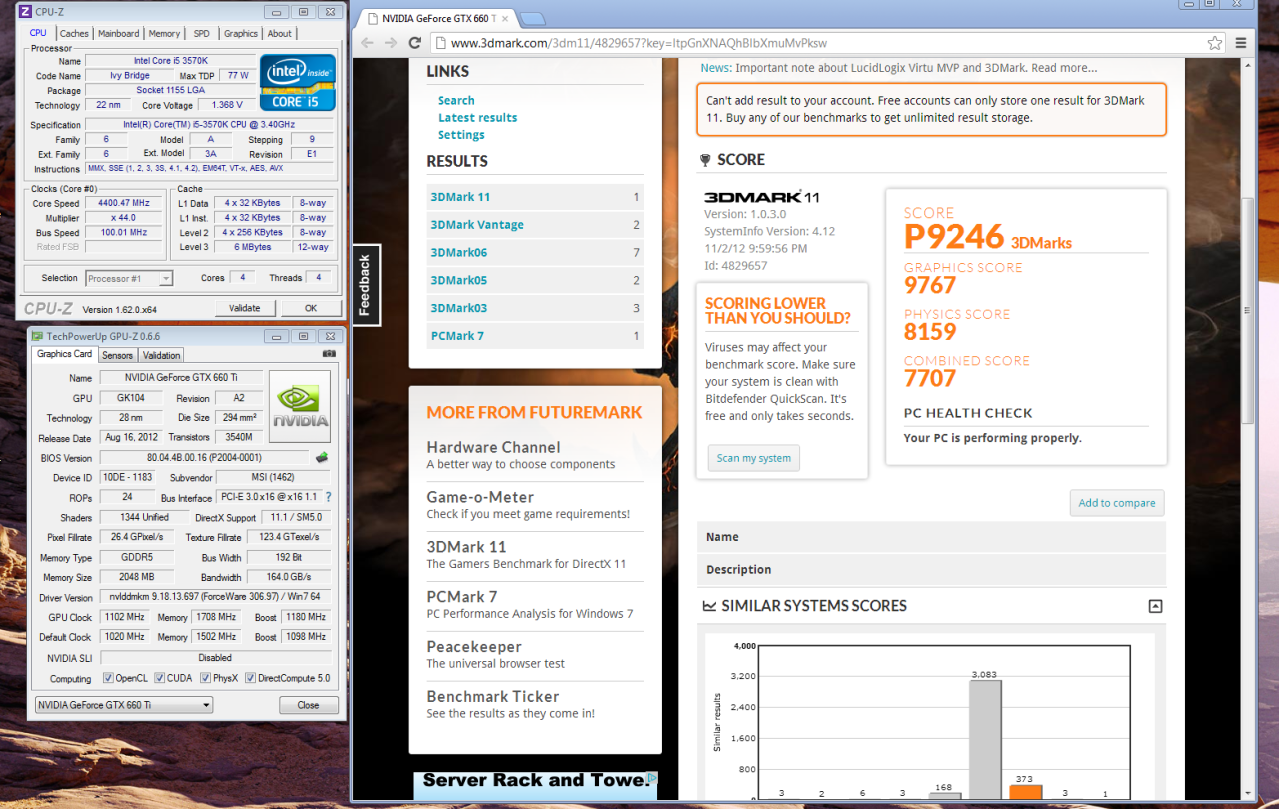
Task: Click the gray 3,083 bar in the chart
Action: click(x=985, y=740)
